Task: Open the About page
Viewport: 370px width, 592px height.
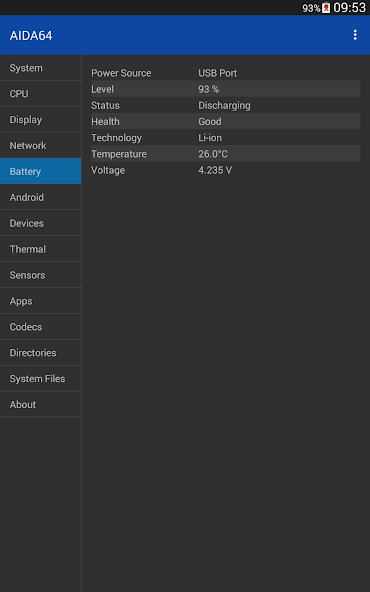Action: 40,404
